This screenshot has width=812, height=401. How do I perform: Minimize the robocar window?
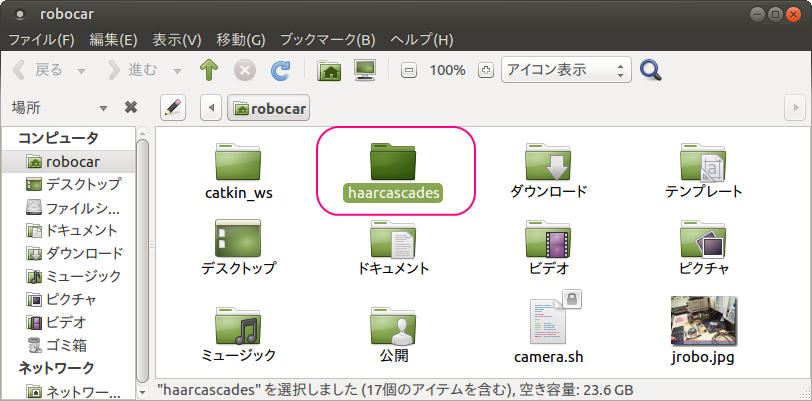[756, 14]
